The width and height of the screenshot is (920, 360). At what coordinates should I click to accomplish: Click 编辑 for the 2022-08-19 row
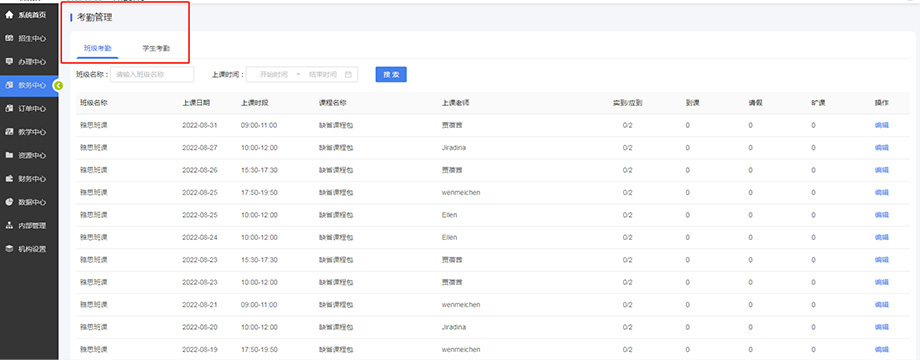[x=881, y=349]
